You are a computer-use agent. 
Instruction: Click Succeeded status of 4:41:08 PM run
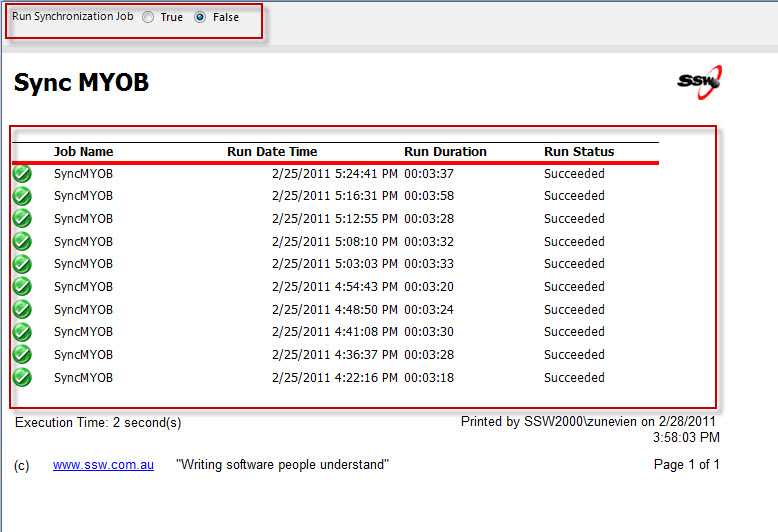pyautogui.click(x=574, y=332)
